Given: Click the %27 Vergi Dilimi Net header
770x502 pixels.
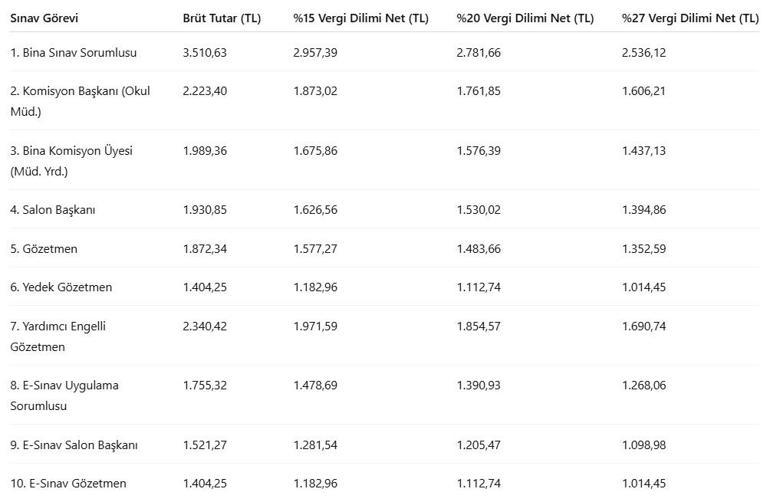Looking at the screenshot, I should click(x=690, y=18).
